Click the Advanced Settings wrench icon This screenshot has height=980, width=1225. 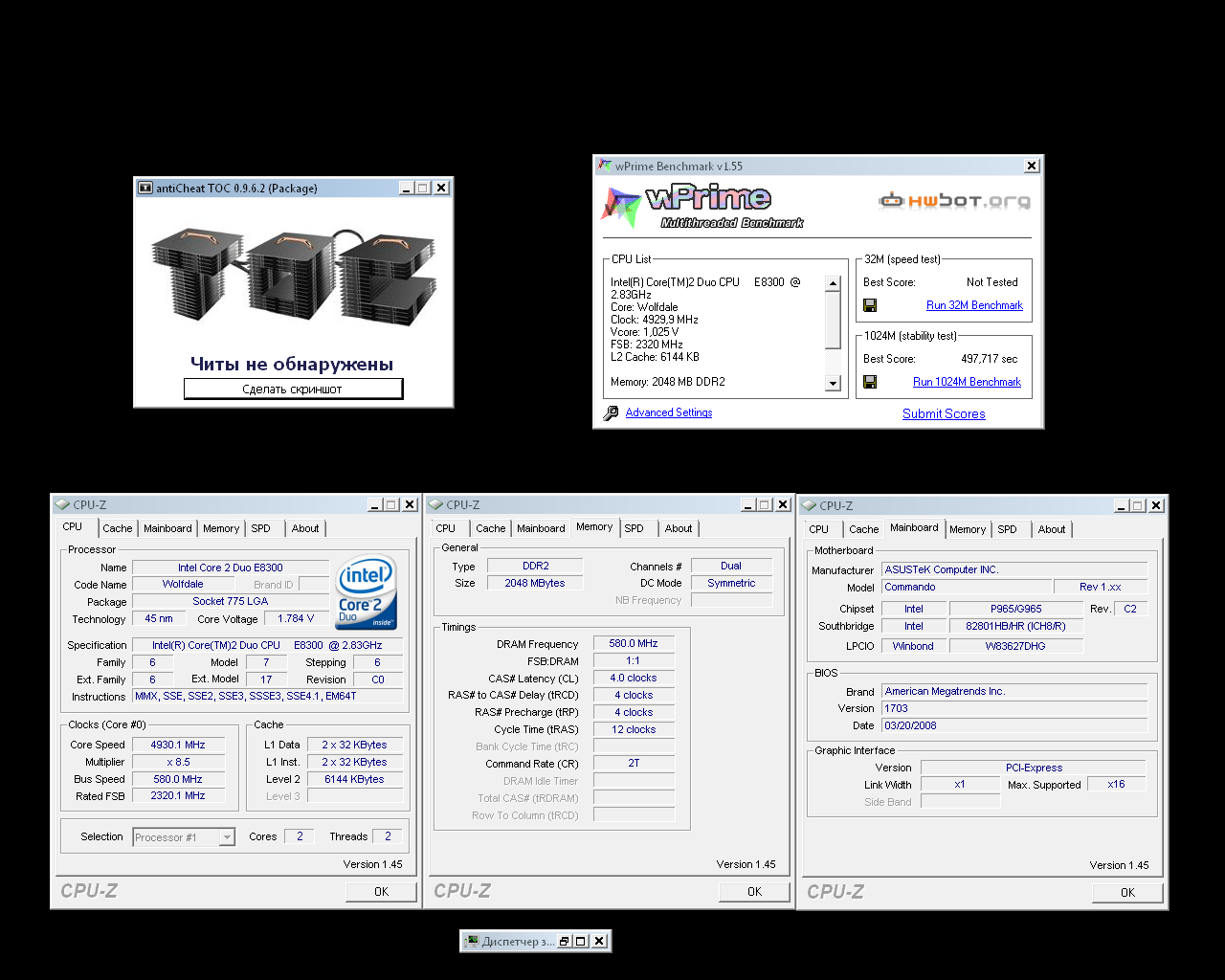(x=611, y=412)
